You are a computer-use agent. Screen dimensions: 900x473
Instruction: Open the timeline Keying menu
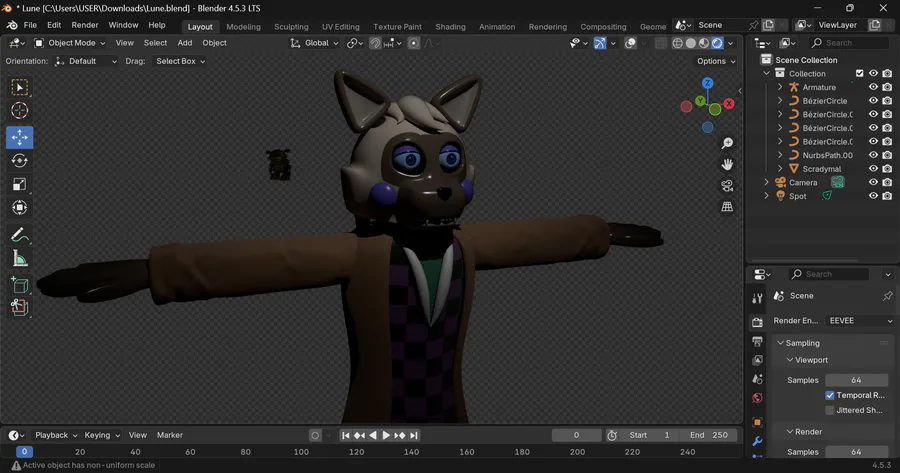(102, 435)
